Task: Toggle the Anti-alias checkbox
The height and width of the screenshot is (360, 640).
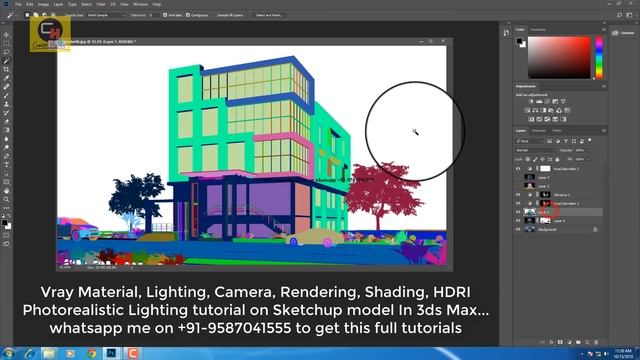Action: [165, 15]
